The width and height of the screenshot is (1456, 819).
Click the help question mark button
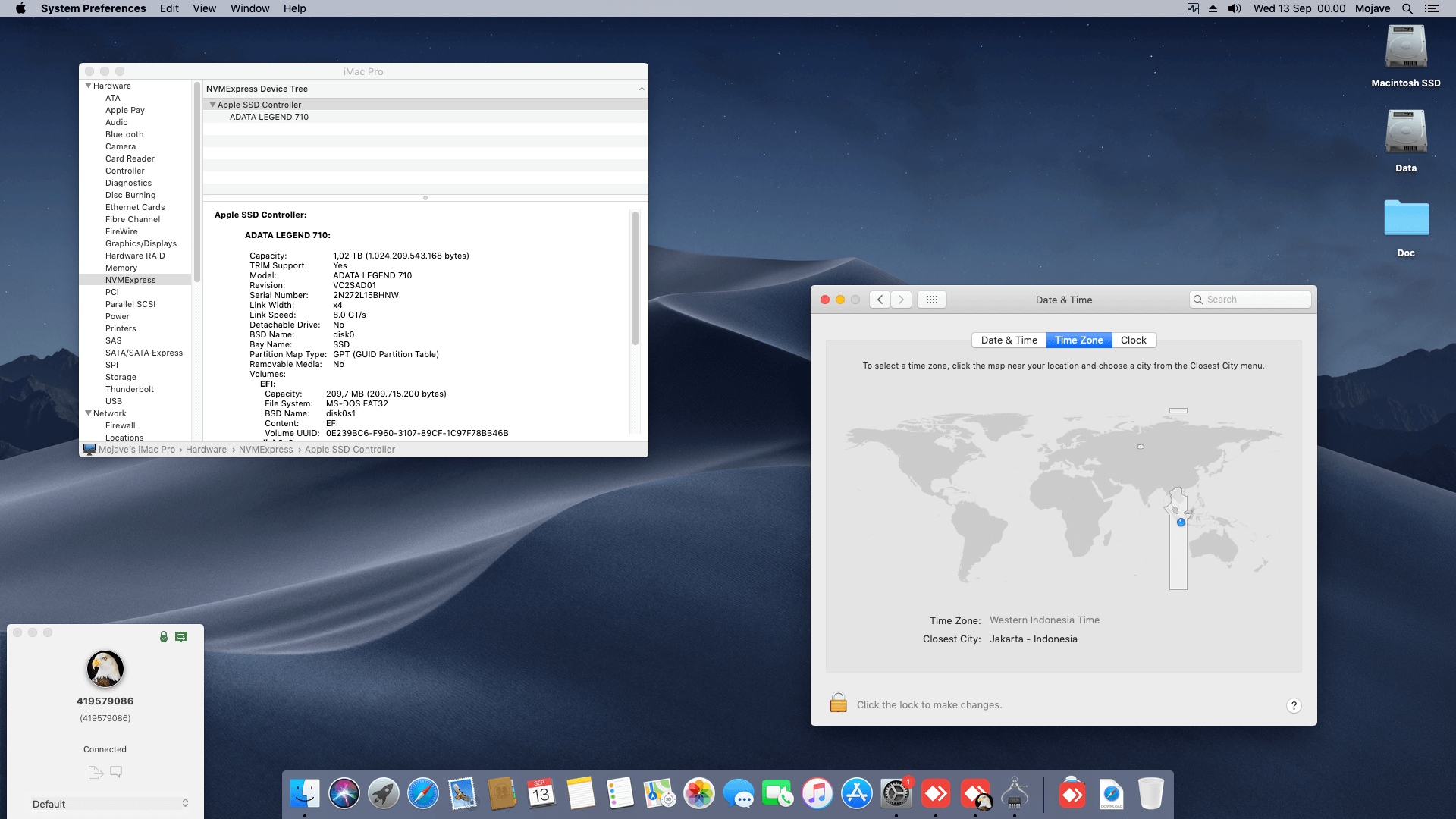coord(1294,705)
